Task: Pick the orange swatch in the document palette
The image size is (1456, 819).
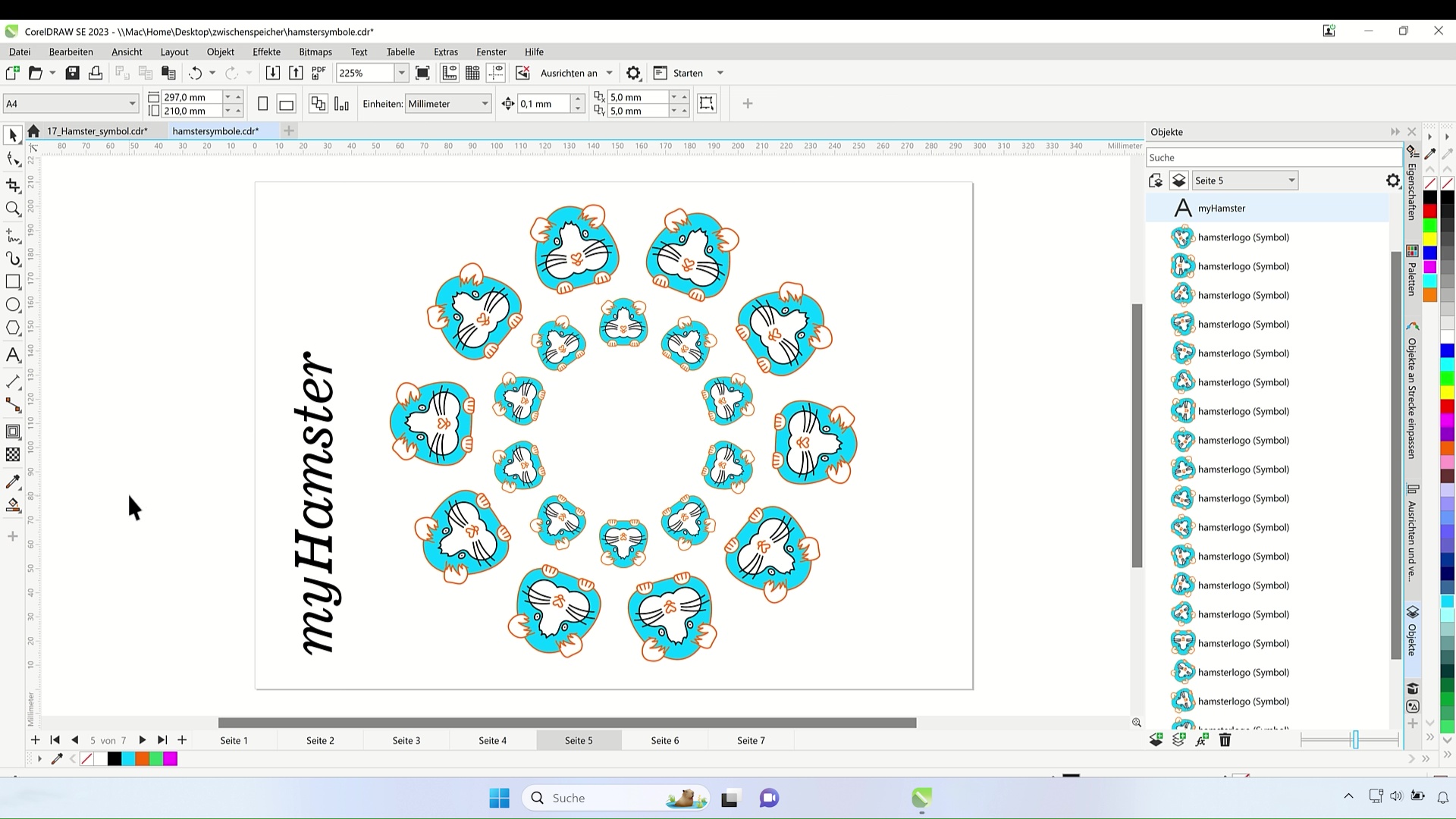Action: click(142, 758)
